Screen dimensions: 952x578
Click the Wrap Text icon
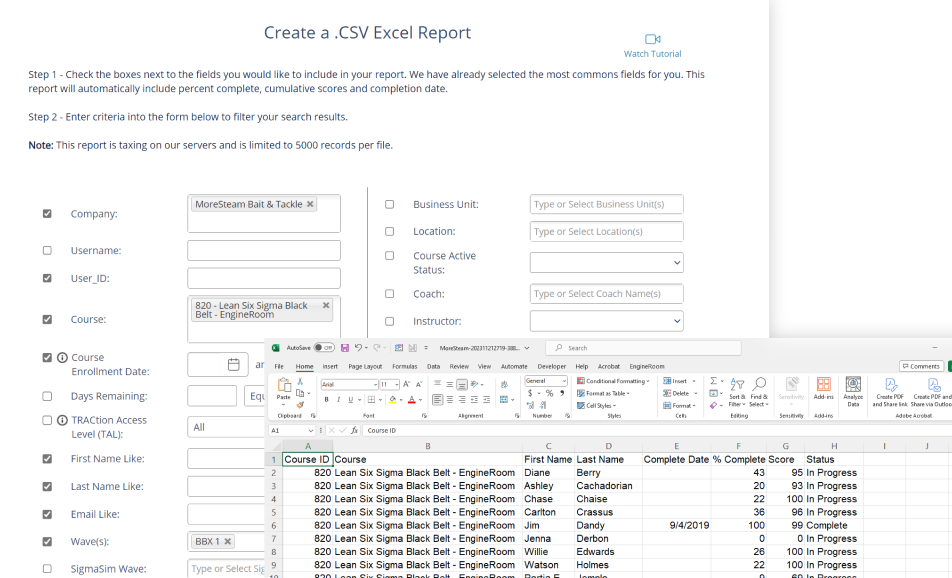(x=504, y=384)
